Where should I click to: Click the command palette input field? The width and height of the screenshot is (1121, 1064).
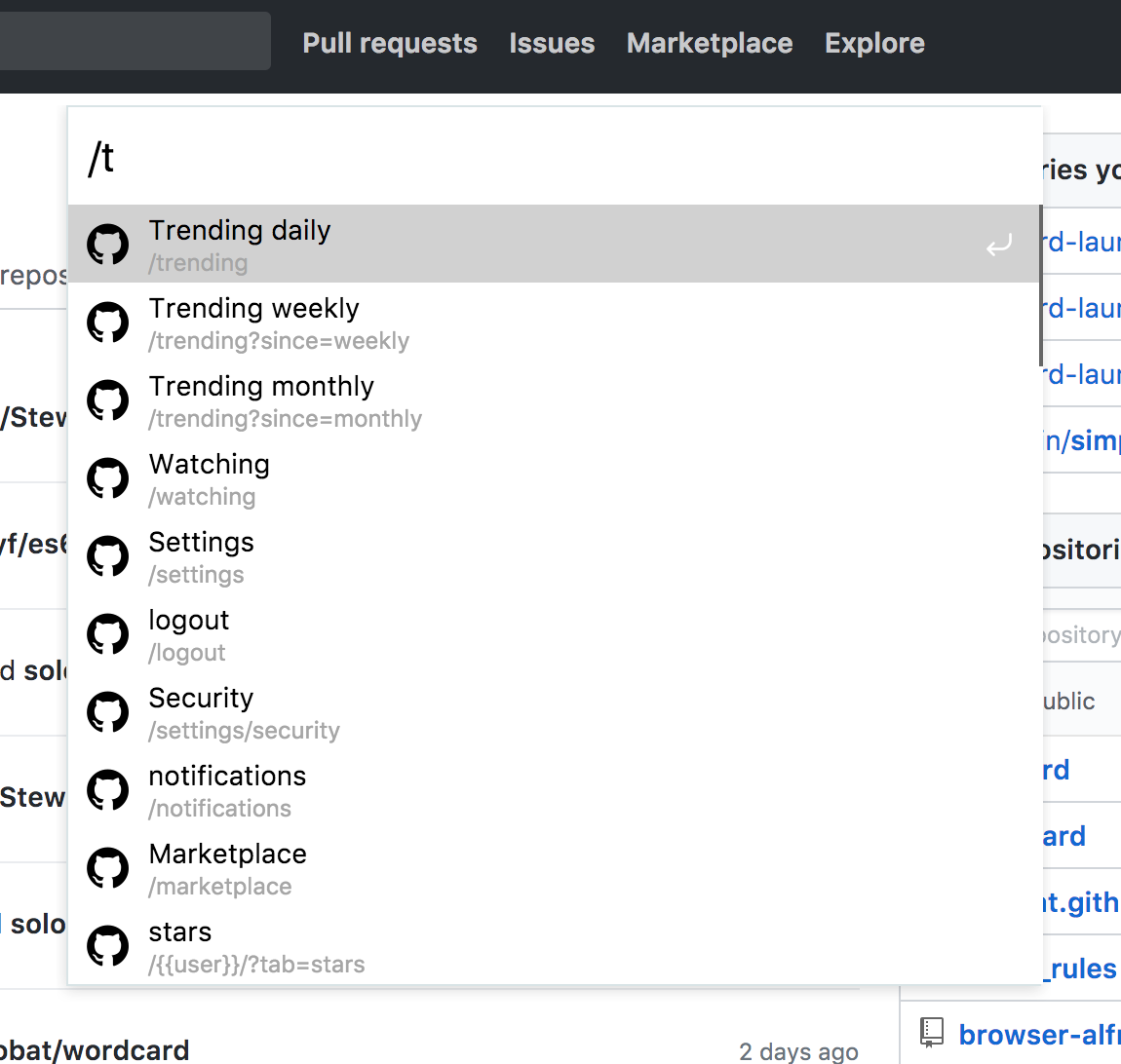[x=554, y=158]
